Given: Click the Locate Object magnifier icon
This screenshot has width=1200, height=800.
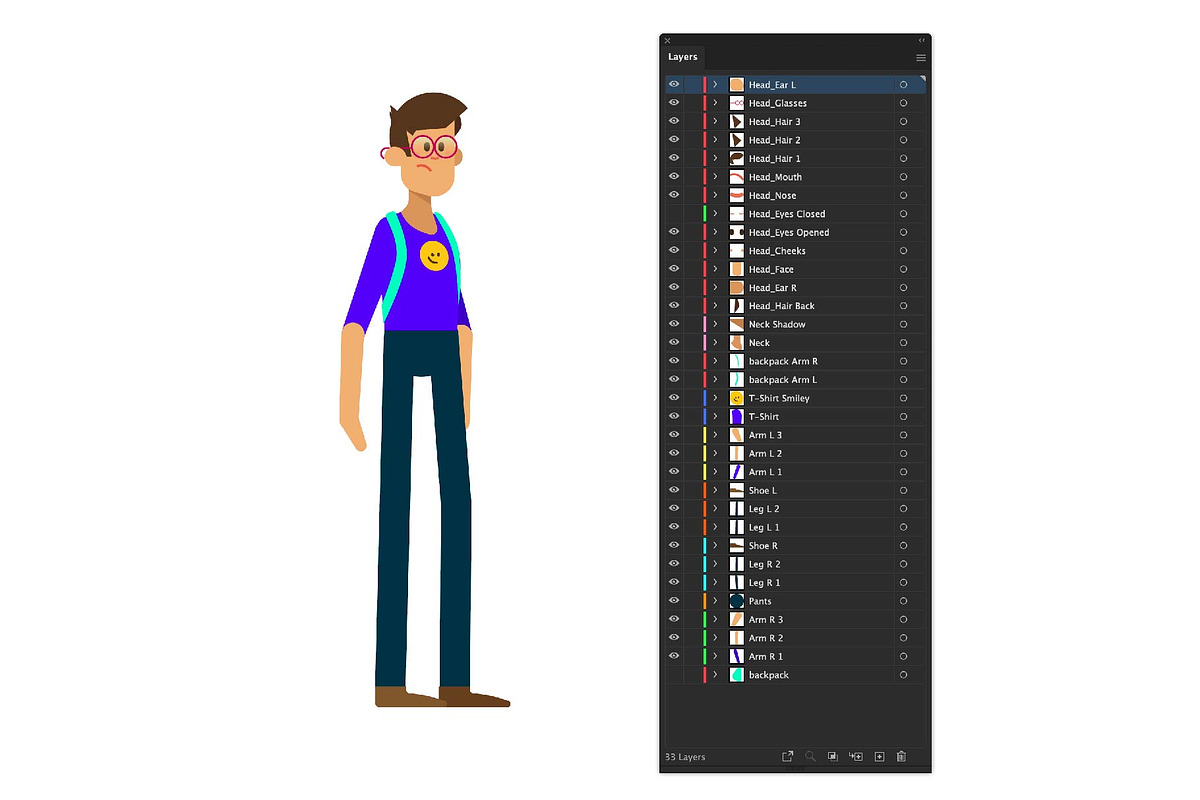Looking at the screenshot, I should coord(810,757).
